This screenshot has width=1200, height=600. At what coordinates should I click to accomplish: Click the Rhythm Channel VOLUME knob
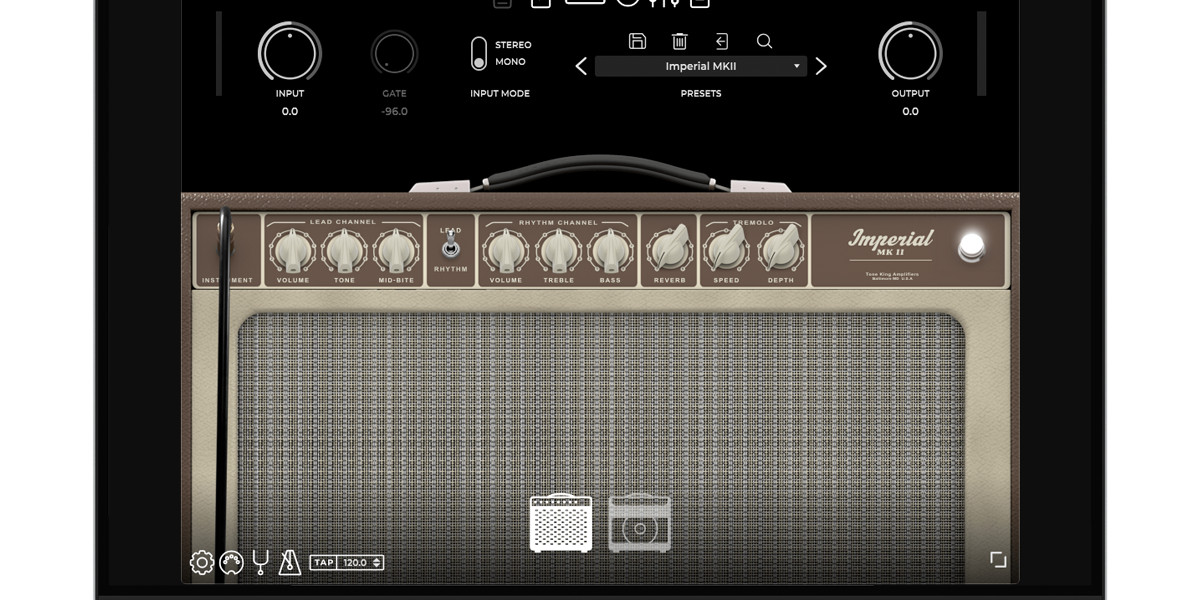(x=506, y=250)
